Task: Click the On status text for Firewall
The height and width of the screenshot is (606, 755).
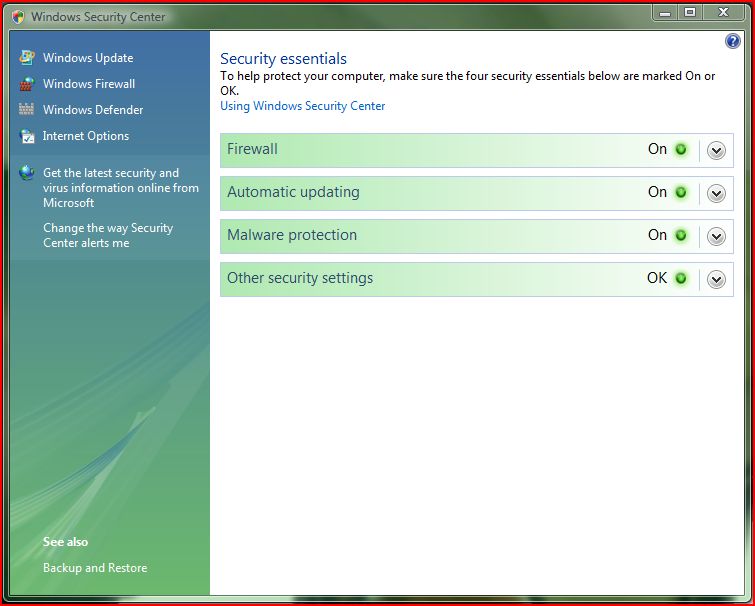Action: tap(657, 149)
